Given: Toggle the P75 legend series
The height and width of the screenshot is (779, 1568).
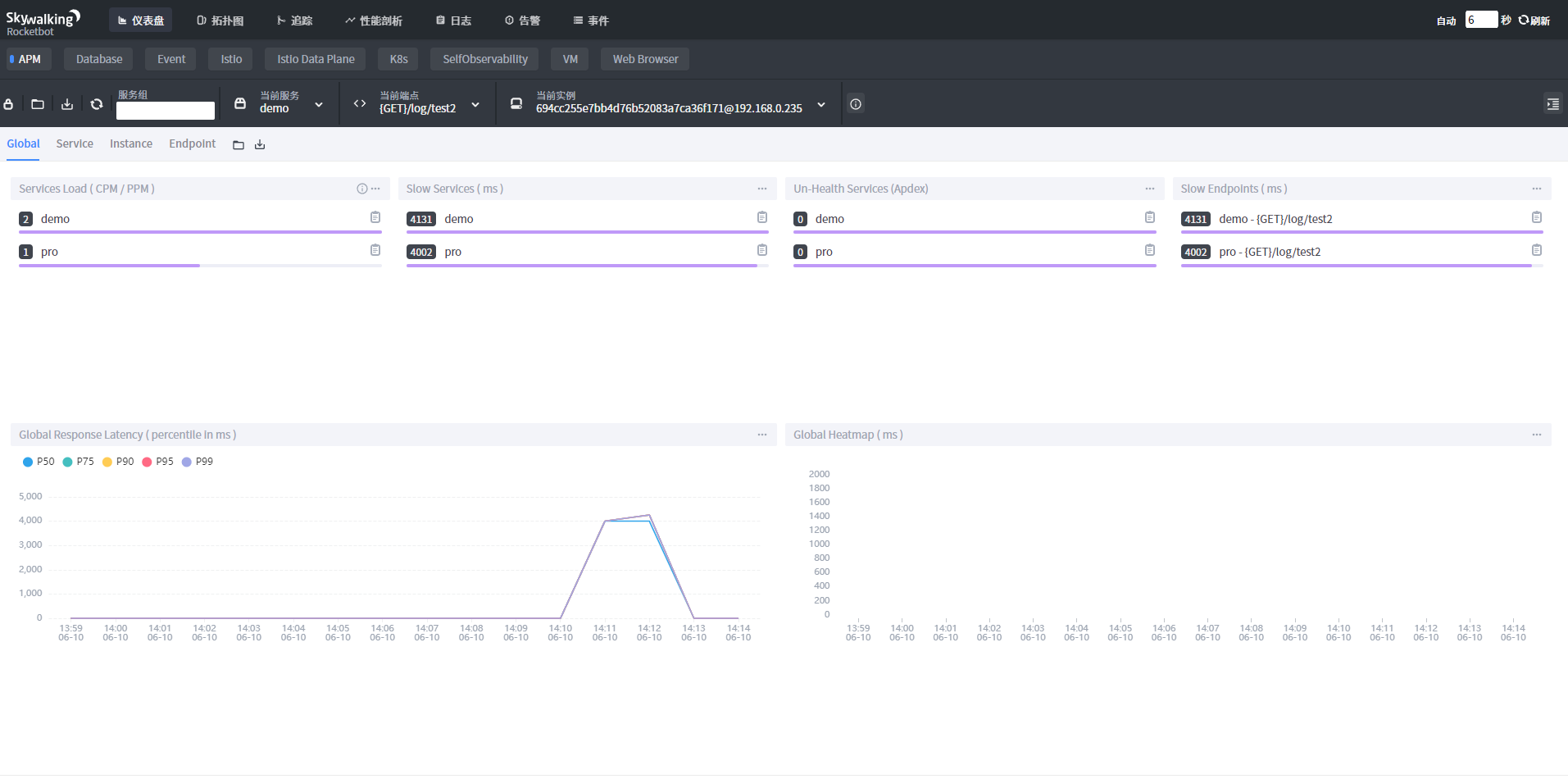Looking at the screenshot, I should (79, 462).
